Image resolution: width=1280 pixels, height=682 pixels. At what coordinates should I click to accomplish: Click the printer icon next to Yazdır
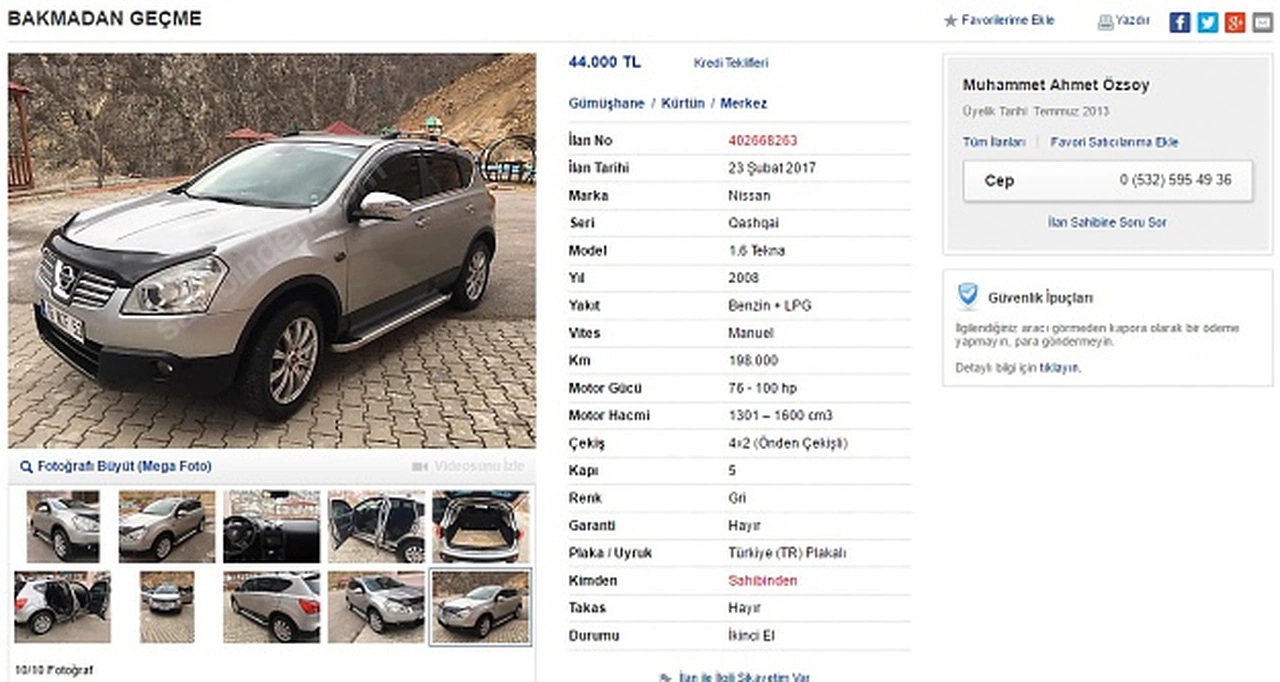pyautogui.click(x=1105, y=21)
